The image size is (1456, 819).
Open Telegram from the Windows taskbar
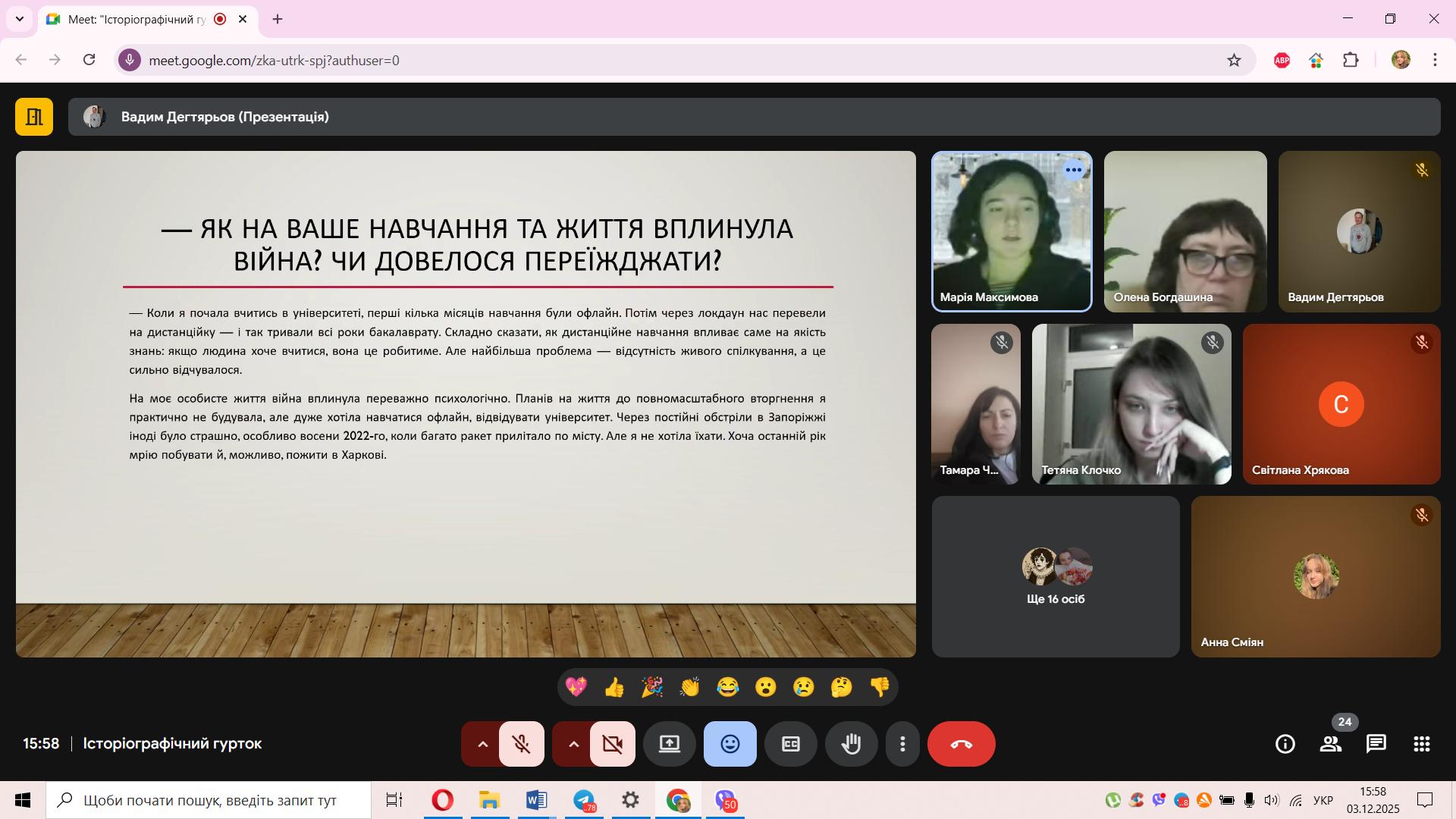click(x=584, y=800)
